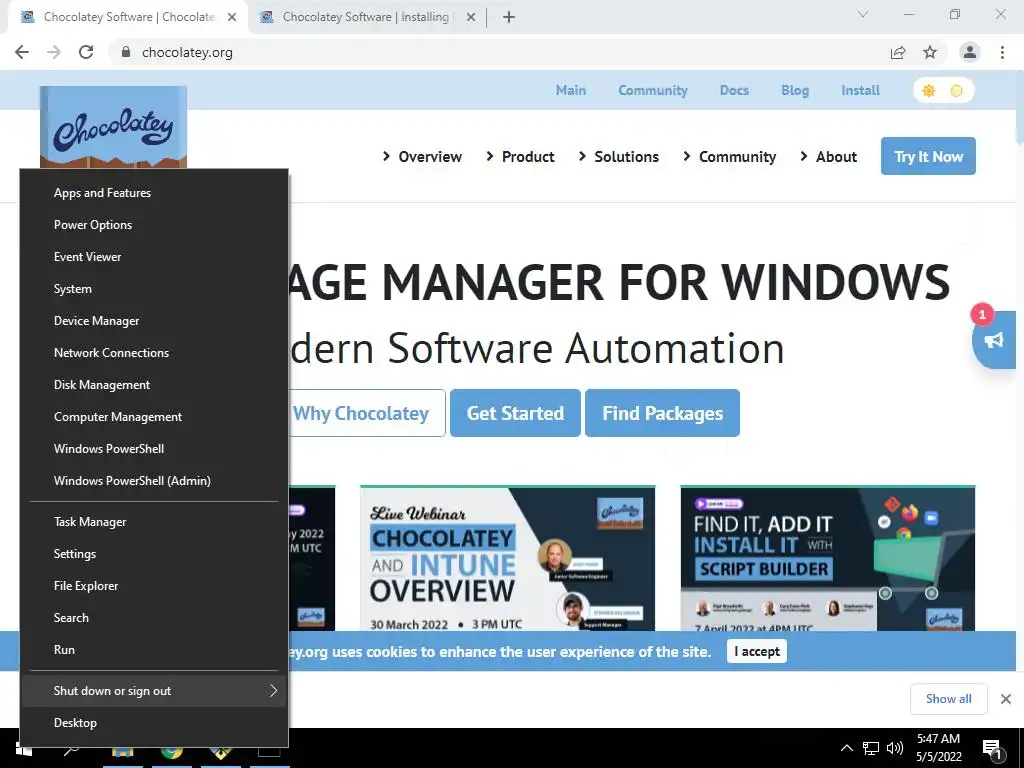Open the action center notifications
Screen dimensions: 1024x768
pyautogui.click(x=993, y=750)
